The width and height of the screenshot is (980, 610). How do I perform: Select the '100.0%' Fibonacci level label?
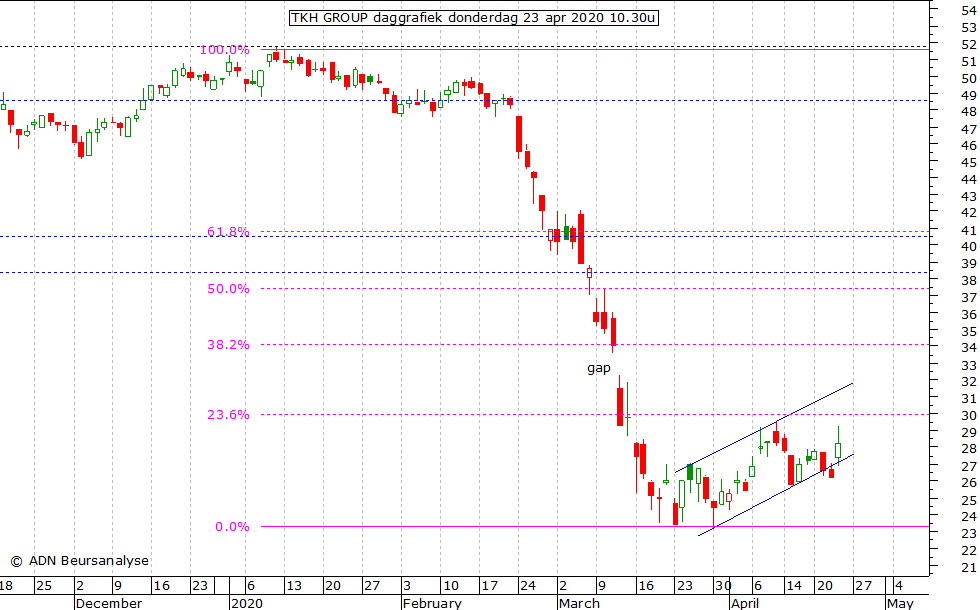click(224, 49)
